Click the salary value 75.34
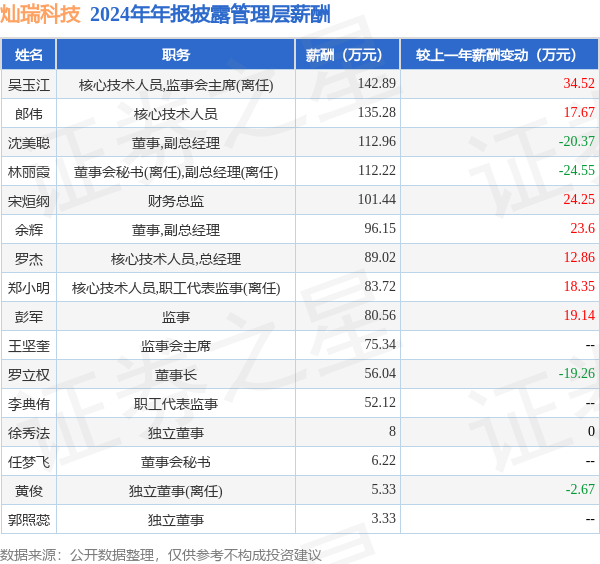 point(380,344)
